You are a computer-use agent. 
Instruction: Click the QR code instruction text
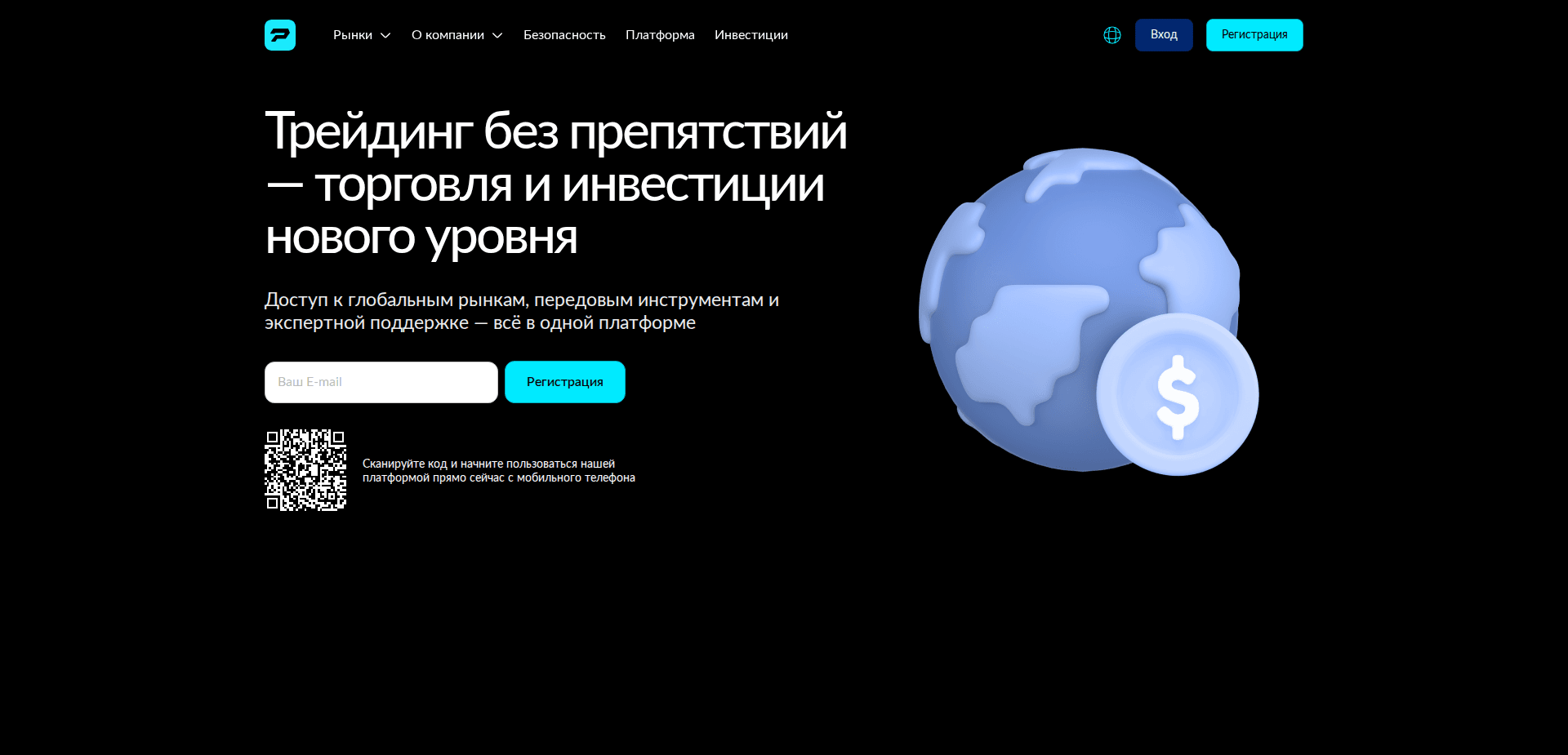click(x=499, y=470)
